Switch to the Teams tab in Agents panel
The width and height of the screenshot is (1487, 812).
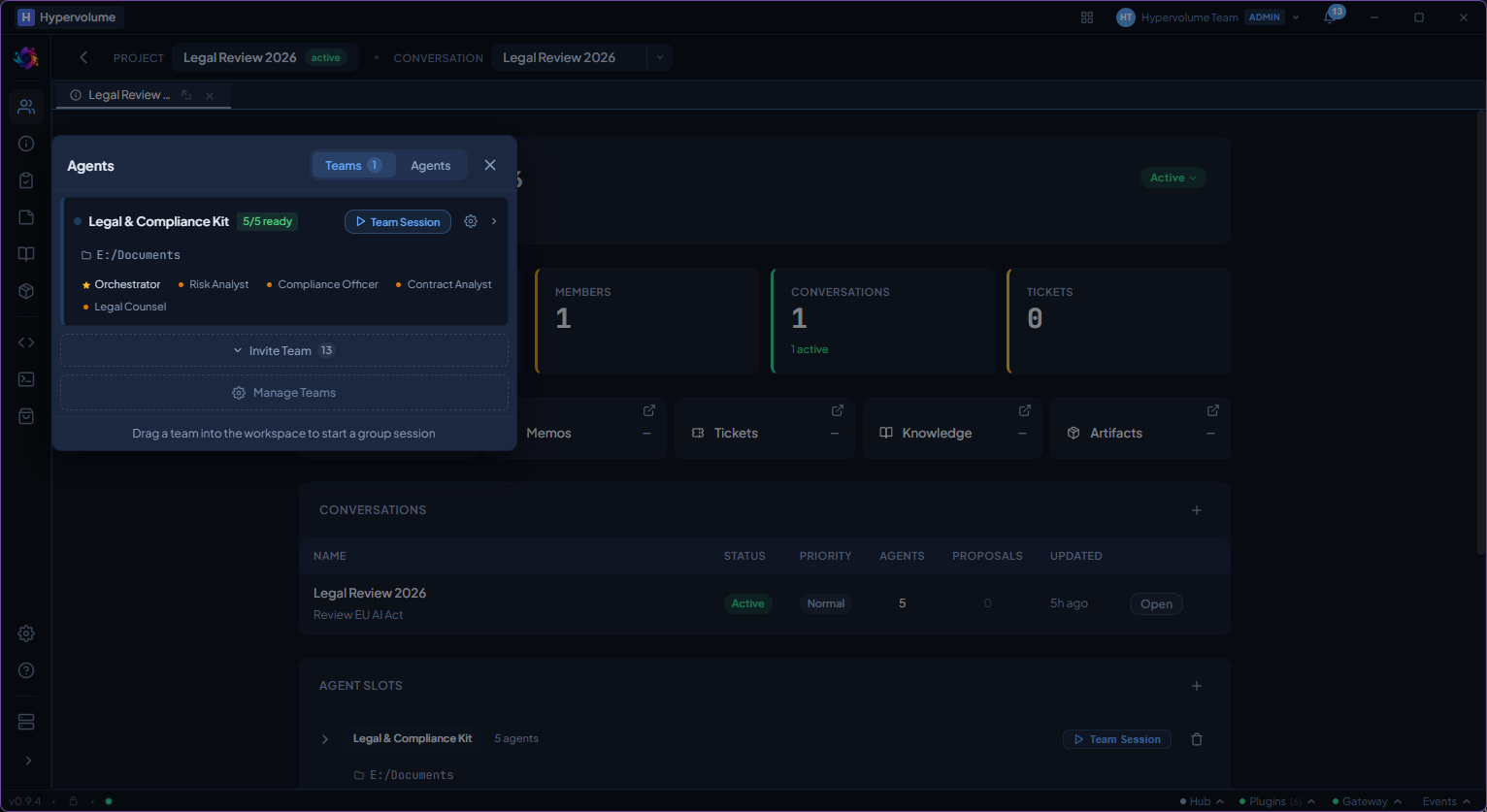coord(353,165)
